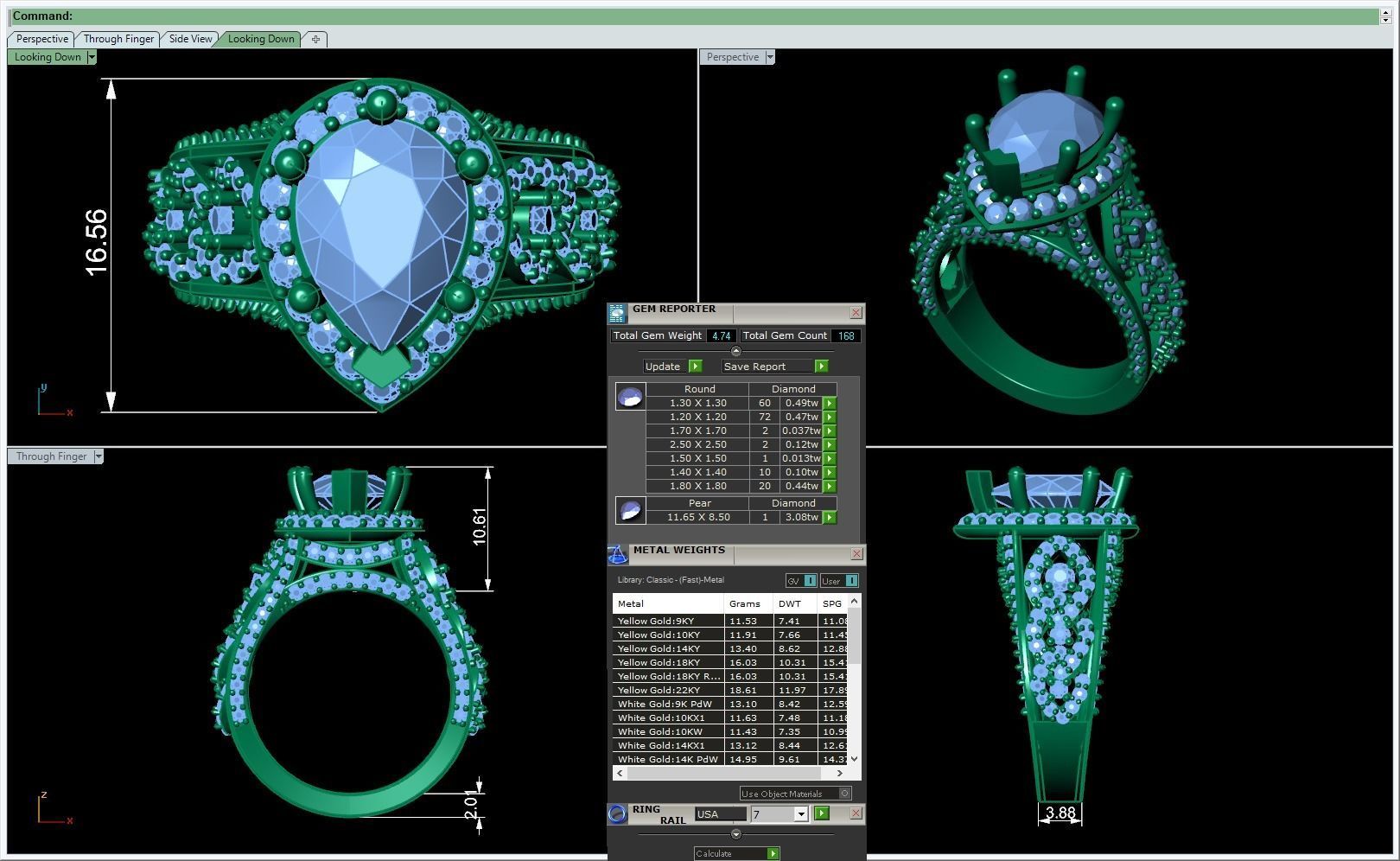Click green arrow for 1.30 X 1.30 row
This screenshot has height=861, width=1400.
(x=830, y=403)
